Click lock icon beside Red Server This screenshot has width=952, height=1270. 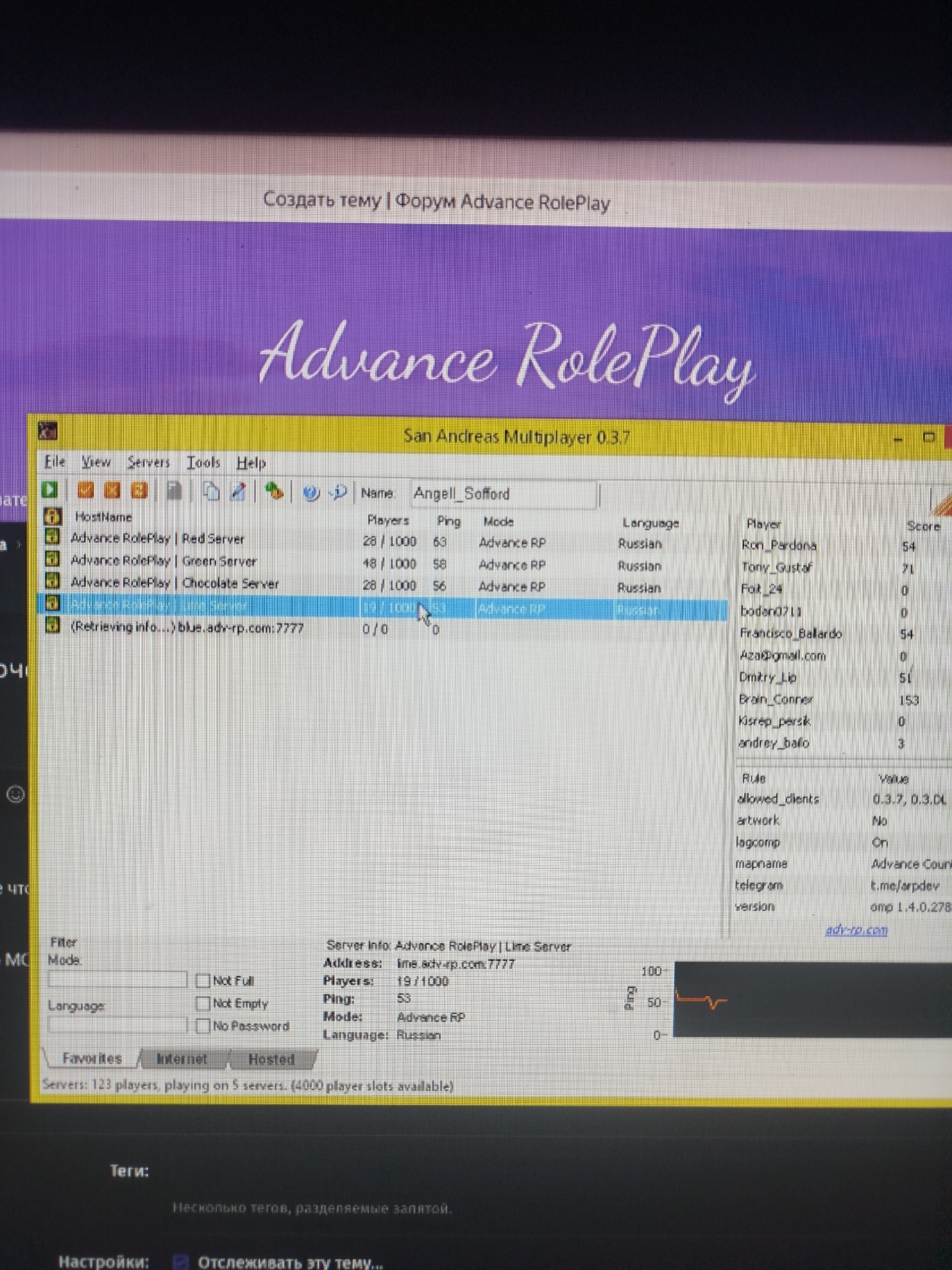[52, 537]
